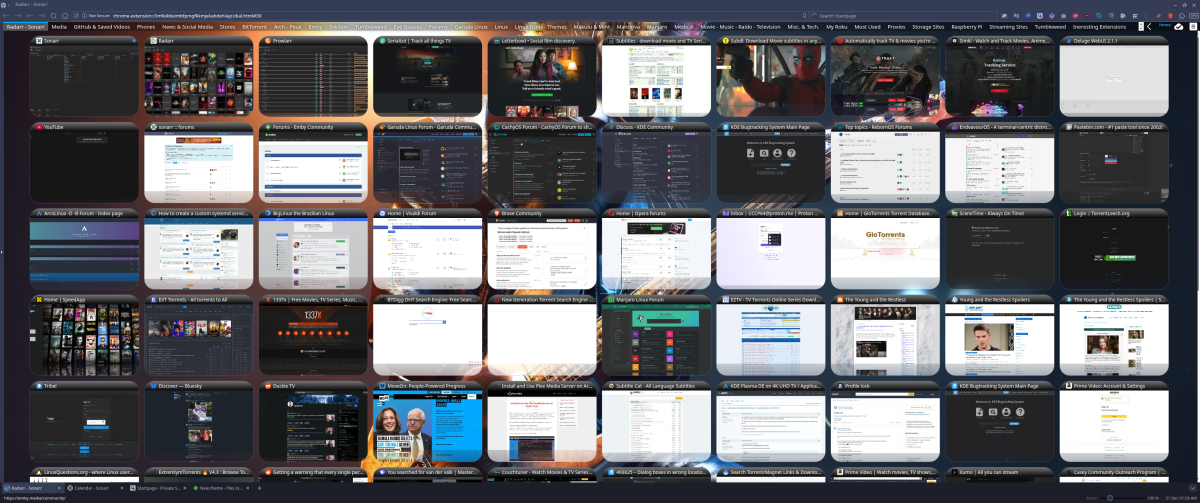Screen dimensions: 1200x503
Task: Open the Phones bookmark folder
Action: pyautogui.click(x=146, y=27)
